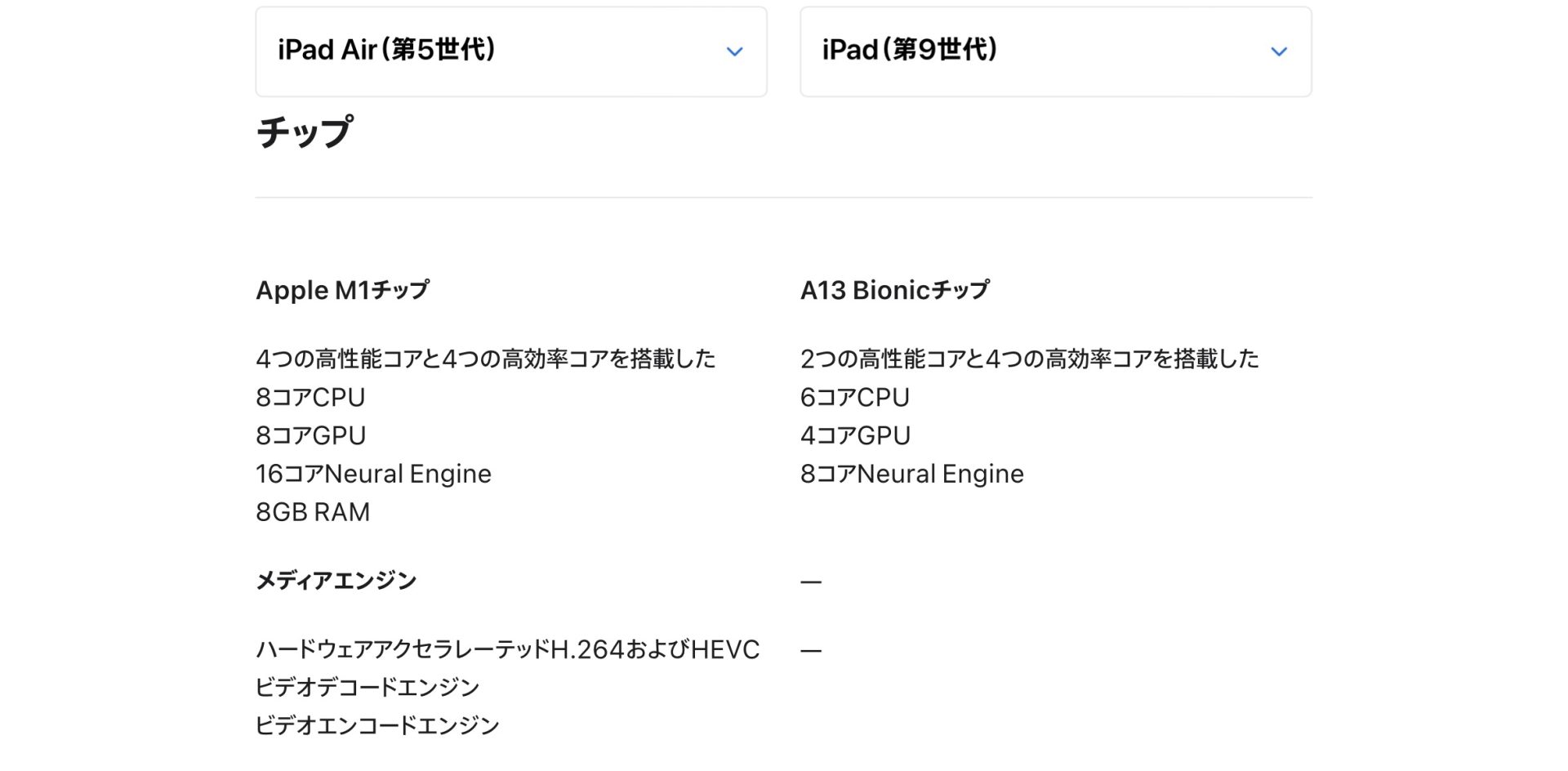Click the ビデオエンコードエンジン text
The image size is (1568, 771).
[x=376, y=725]
